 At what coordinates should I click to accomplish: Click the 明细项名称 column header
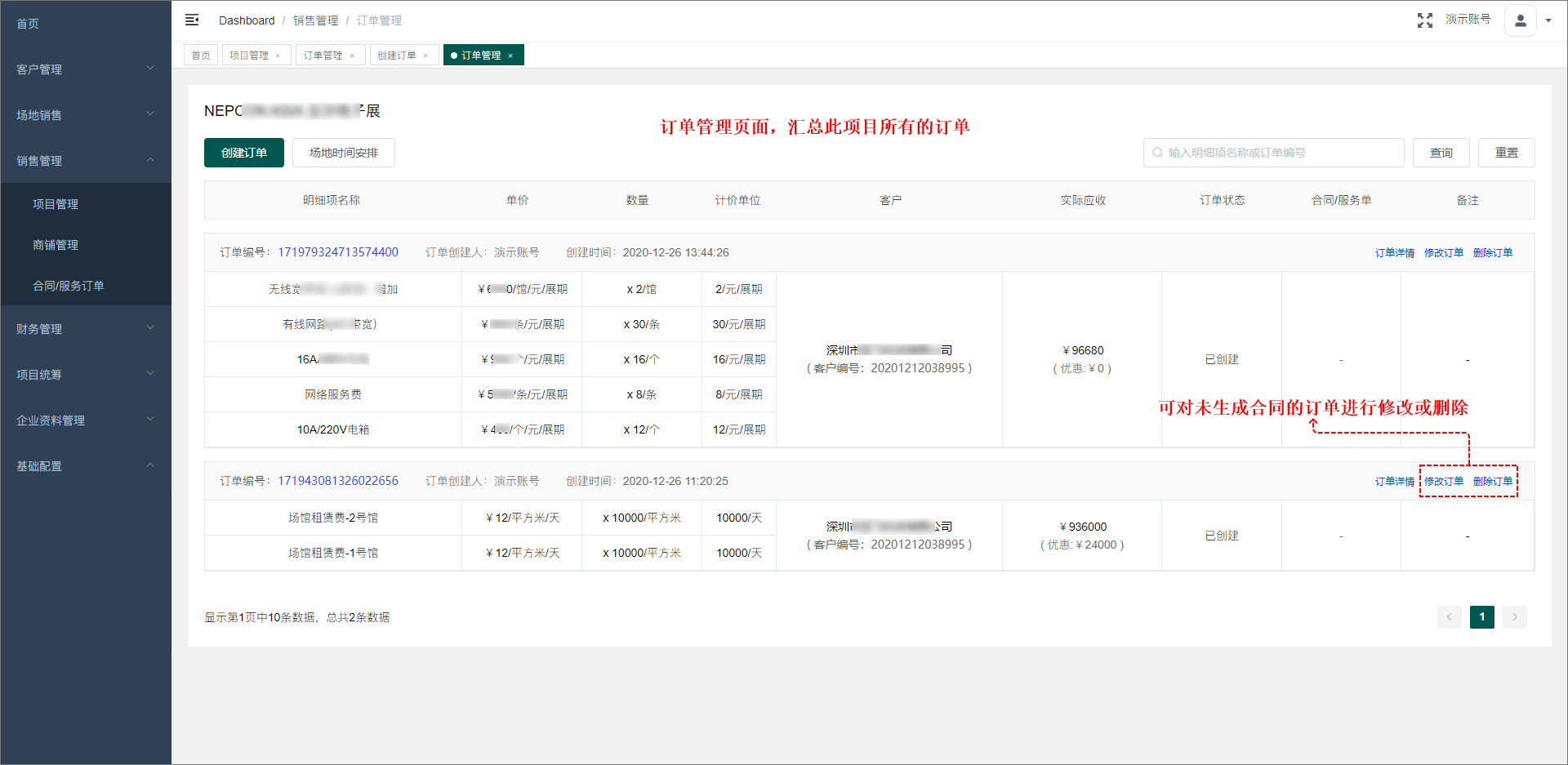332,200
